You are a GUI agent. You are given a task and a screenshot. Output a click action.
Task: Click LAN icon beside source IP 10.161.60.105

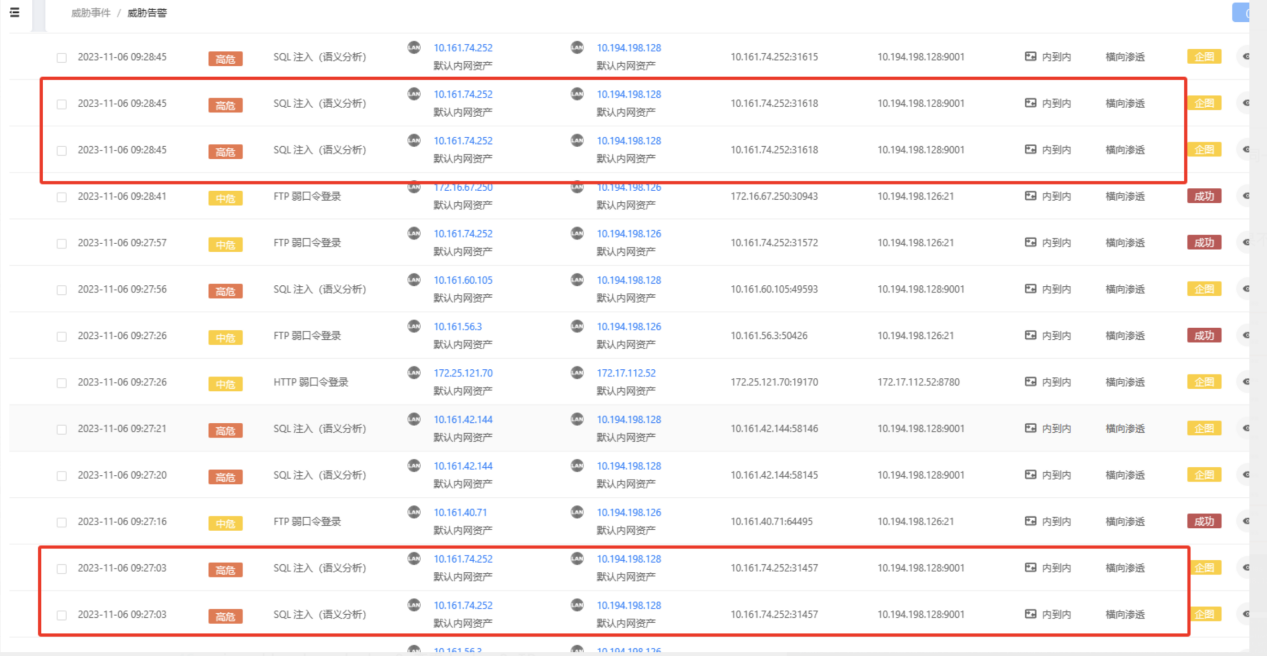point(414,280)
